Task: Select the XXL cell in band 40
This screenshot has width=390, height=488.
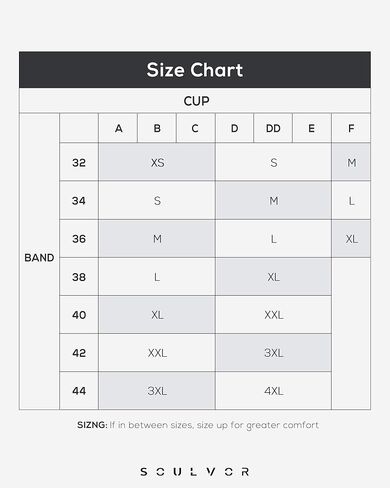Action: [273, 315]
